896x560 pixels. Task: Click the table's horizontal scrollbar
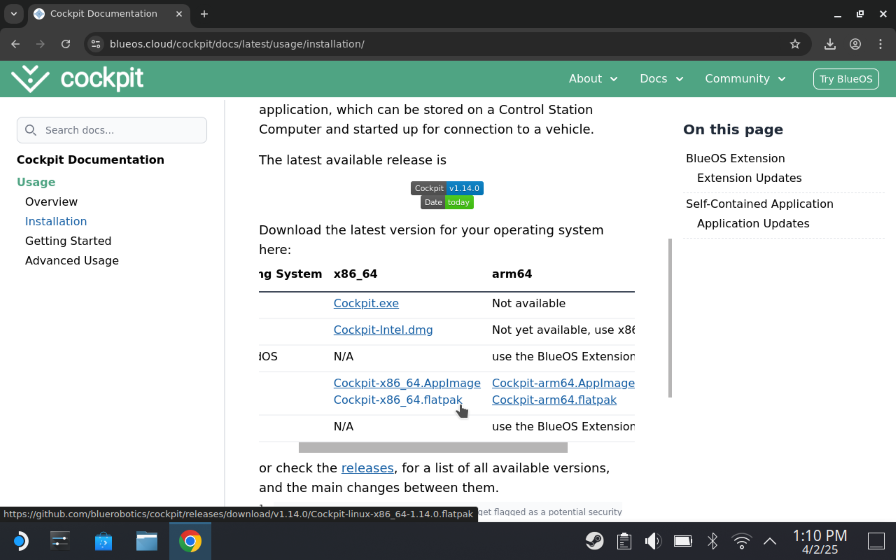coord(432,448)
